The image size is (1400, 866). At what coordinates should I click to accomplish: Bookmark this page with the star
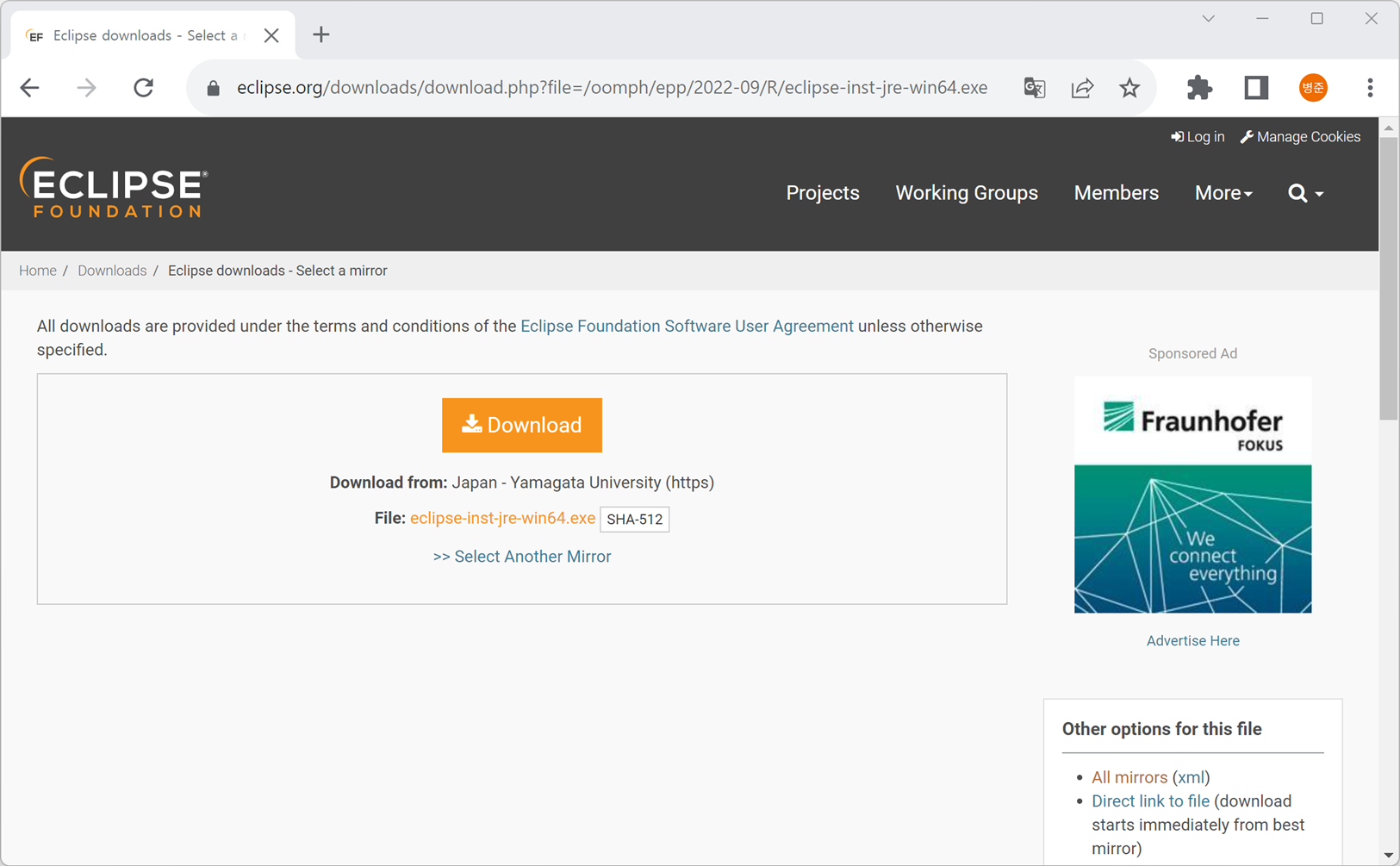[x=1129, y=88]
